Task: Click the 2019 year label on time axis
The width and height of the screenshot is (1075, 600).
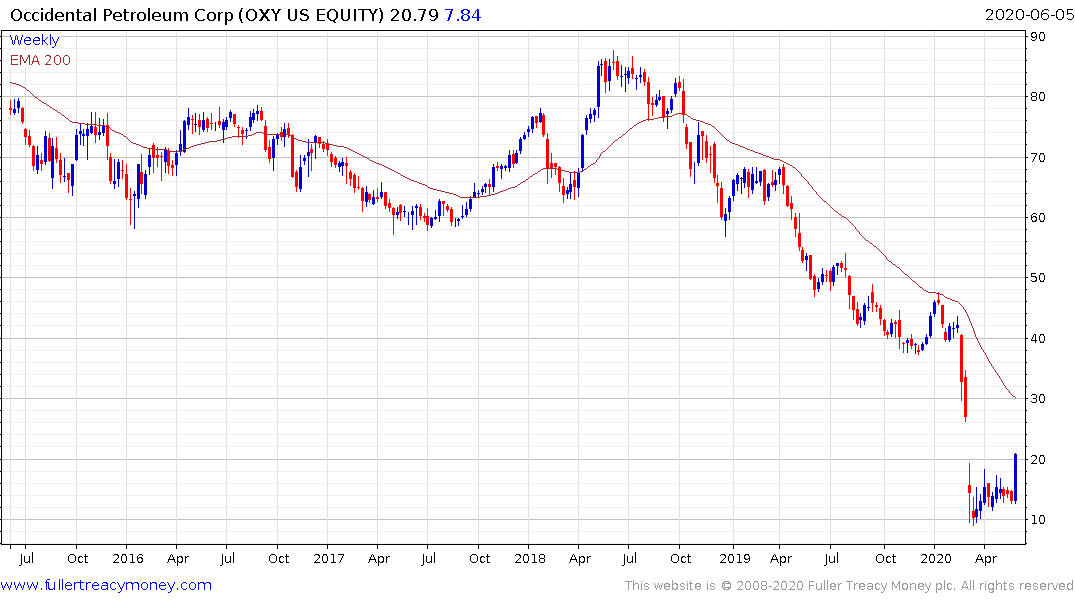Action: [735, 558]
